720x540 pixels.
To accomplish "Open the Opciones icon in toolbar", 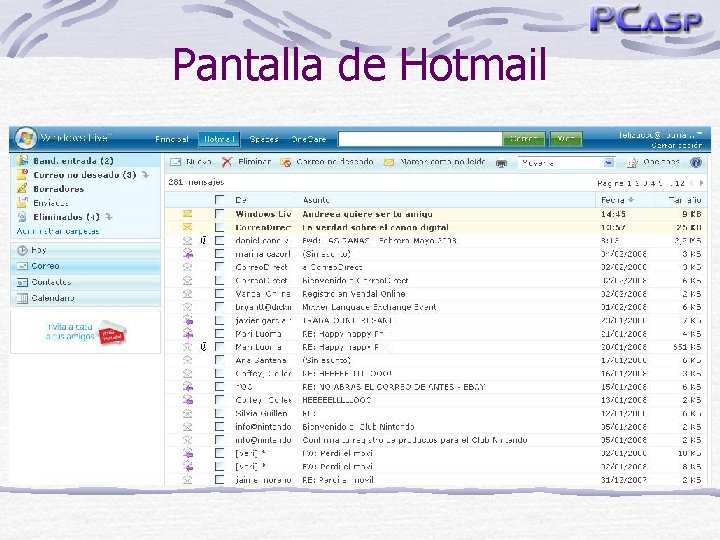I will click(x=632, y=163).
